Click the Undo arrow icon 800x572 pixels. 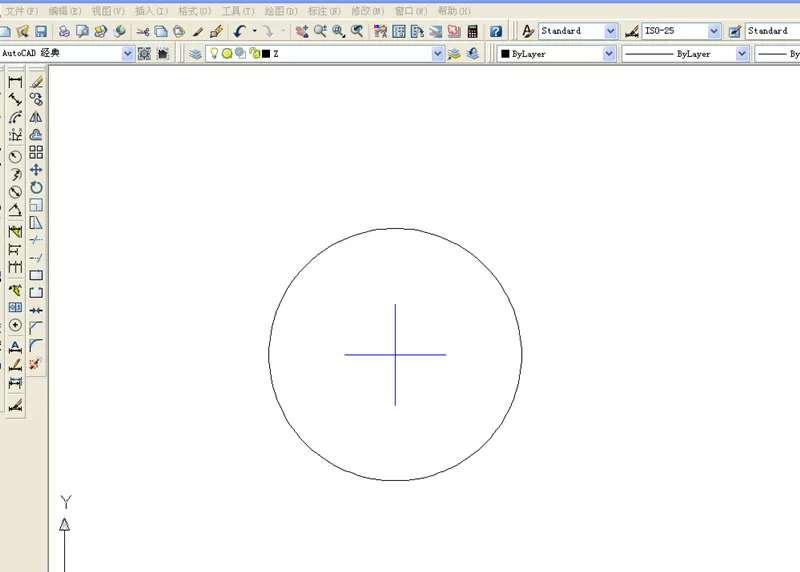coord(240,32)
